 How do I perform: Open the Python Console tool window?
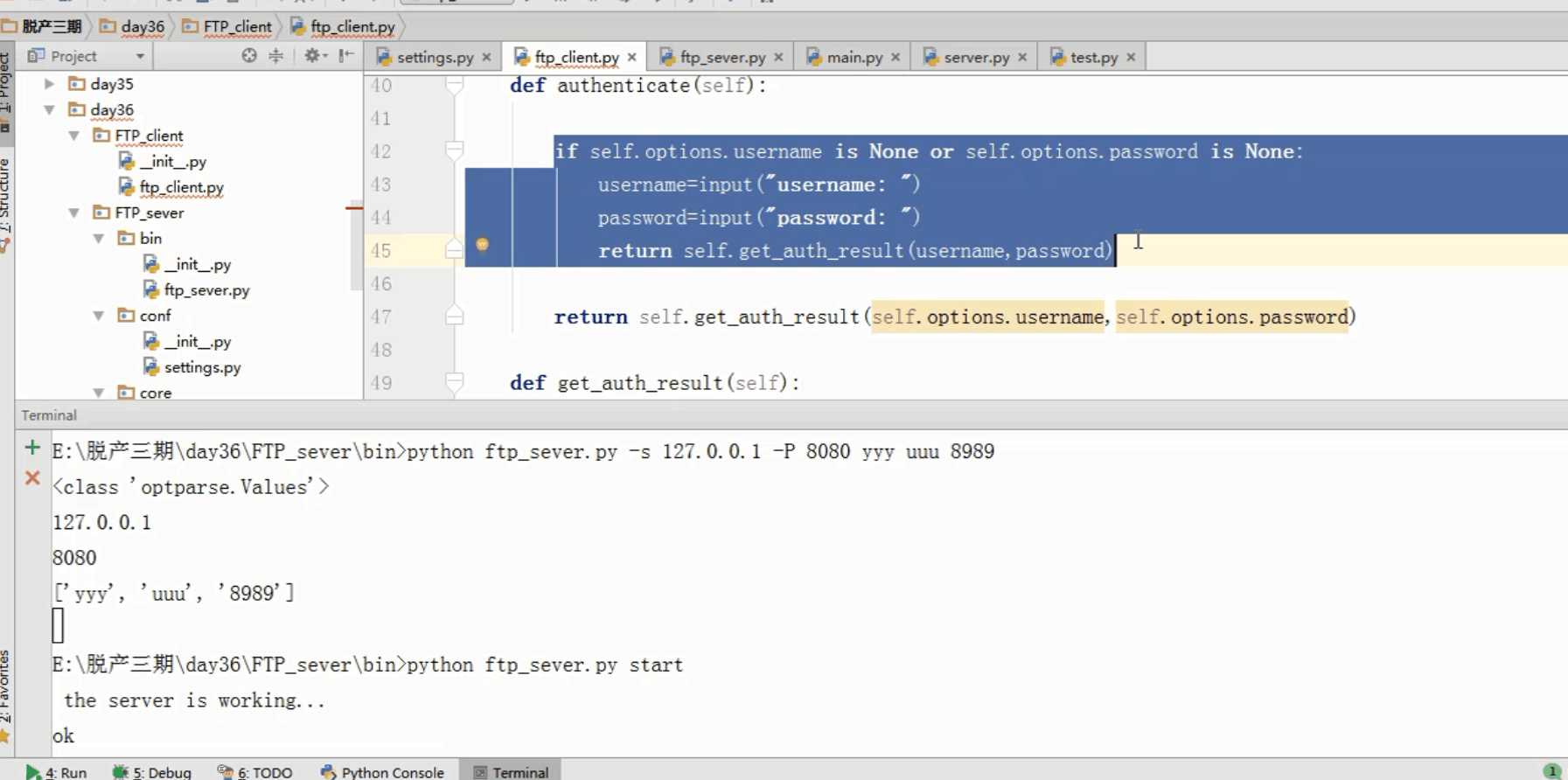(382, 771)
